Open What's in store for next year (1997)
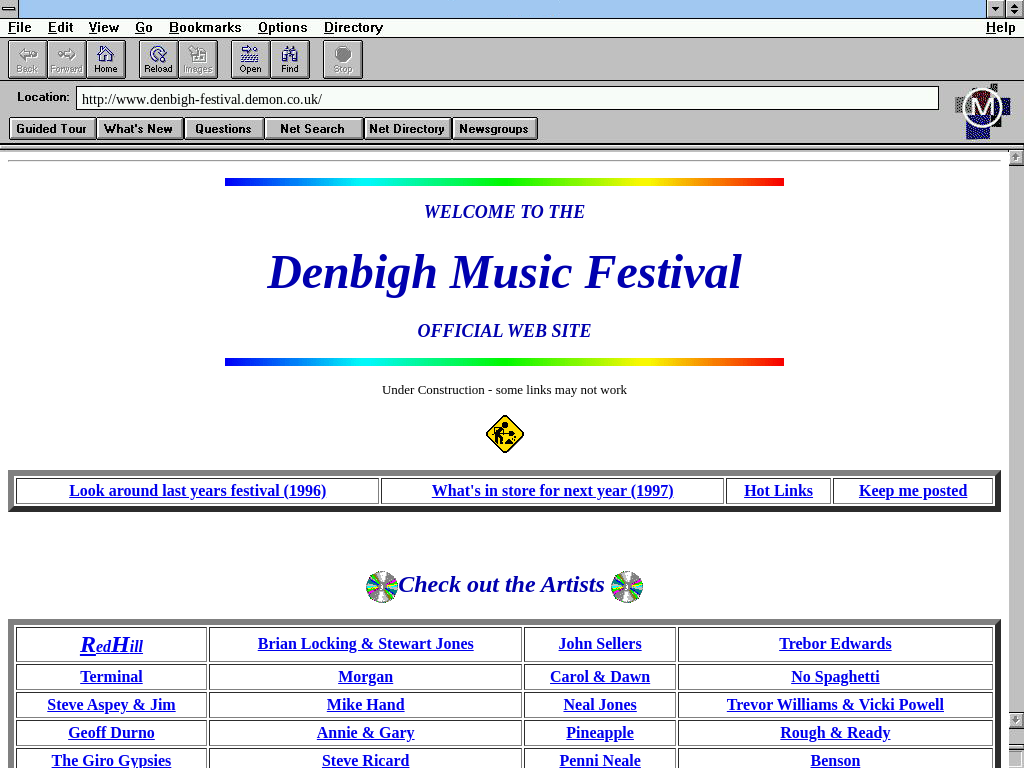1024x768 pixels. click(x=552, y=490)
